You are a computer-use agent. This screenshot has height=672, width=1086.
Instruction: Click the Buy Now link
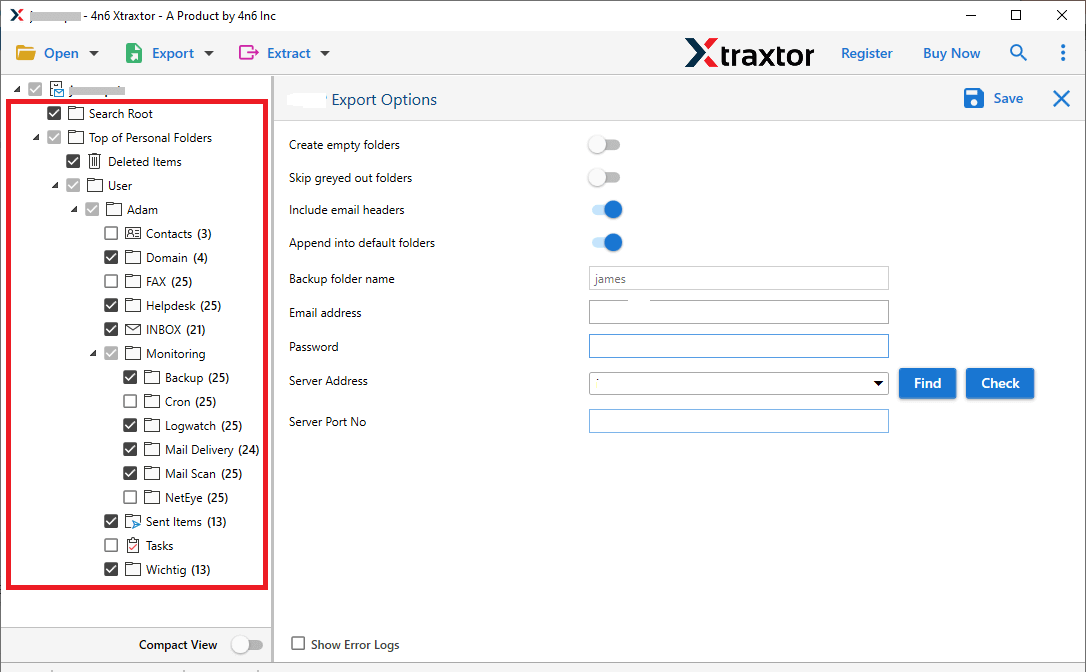pos(951,52)
